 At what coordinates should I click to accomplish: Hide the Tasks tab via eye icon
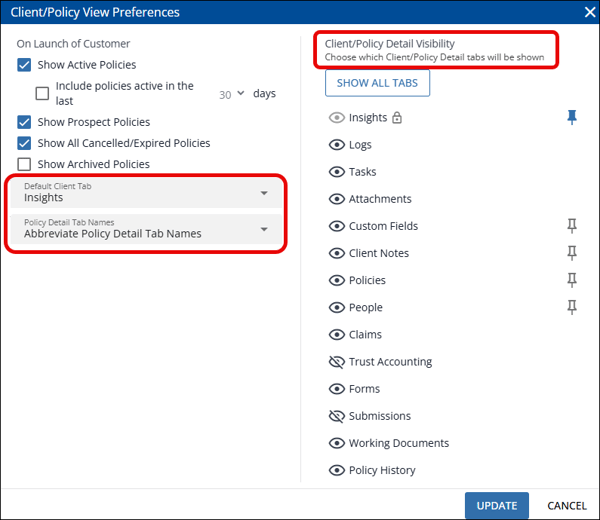[337, 172]
